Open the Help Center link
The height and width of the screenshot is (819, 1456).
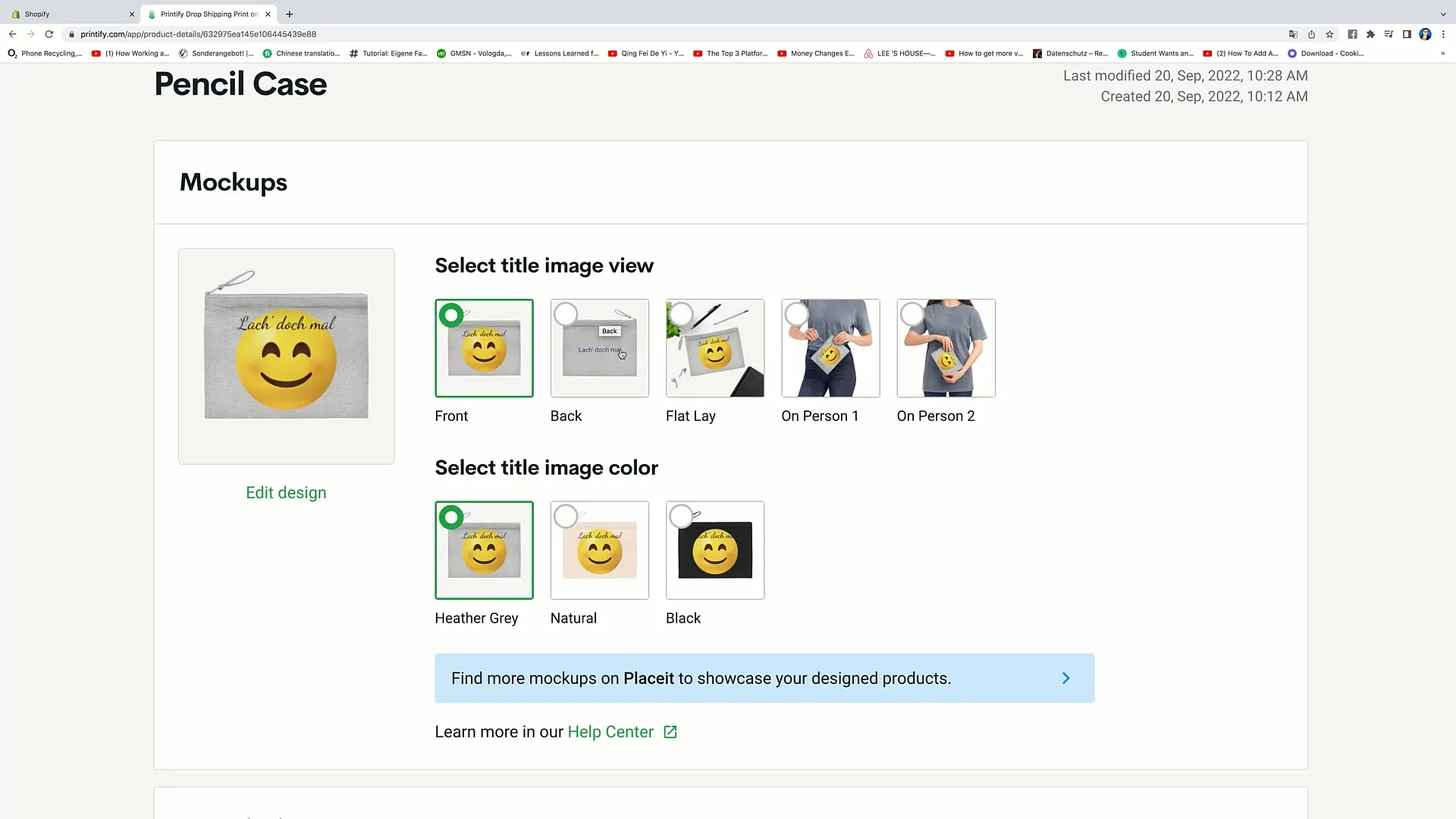pyautogui.click(x=610, y=732)
